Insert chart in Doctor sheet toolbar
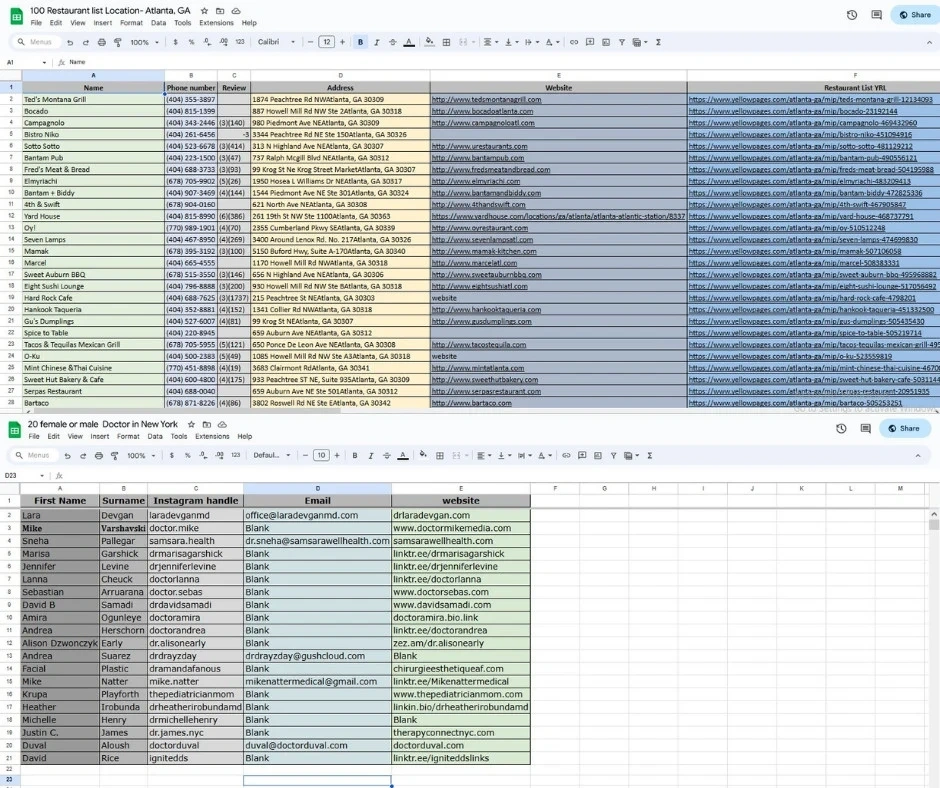This screenshot has width=940, height=788. [598, 456]
